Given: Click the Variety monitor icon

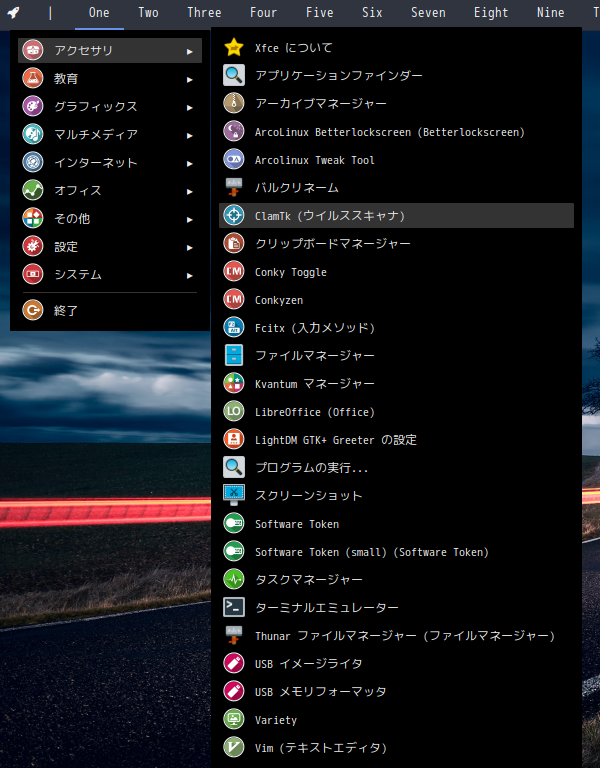Looking at the screenshot, I should pos(234,720).
